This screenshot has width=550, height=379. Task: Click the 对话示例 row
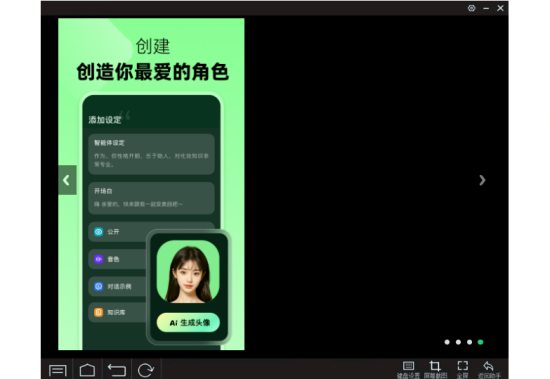[118, 287]
